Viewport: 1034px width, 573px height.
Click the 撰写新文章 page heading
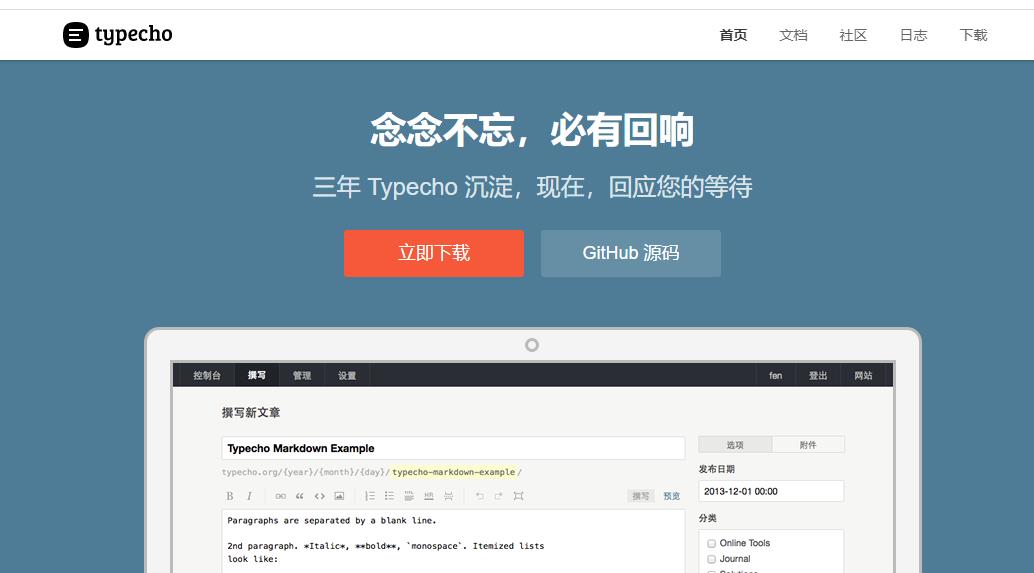[251, 413]
